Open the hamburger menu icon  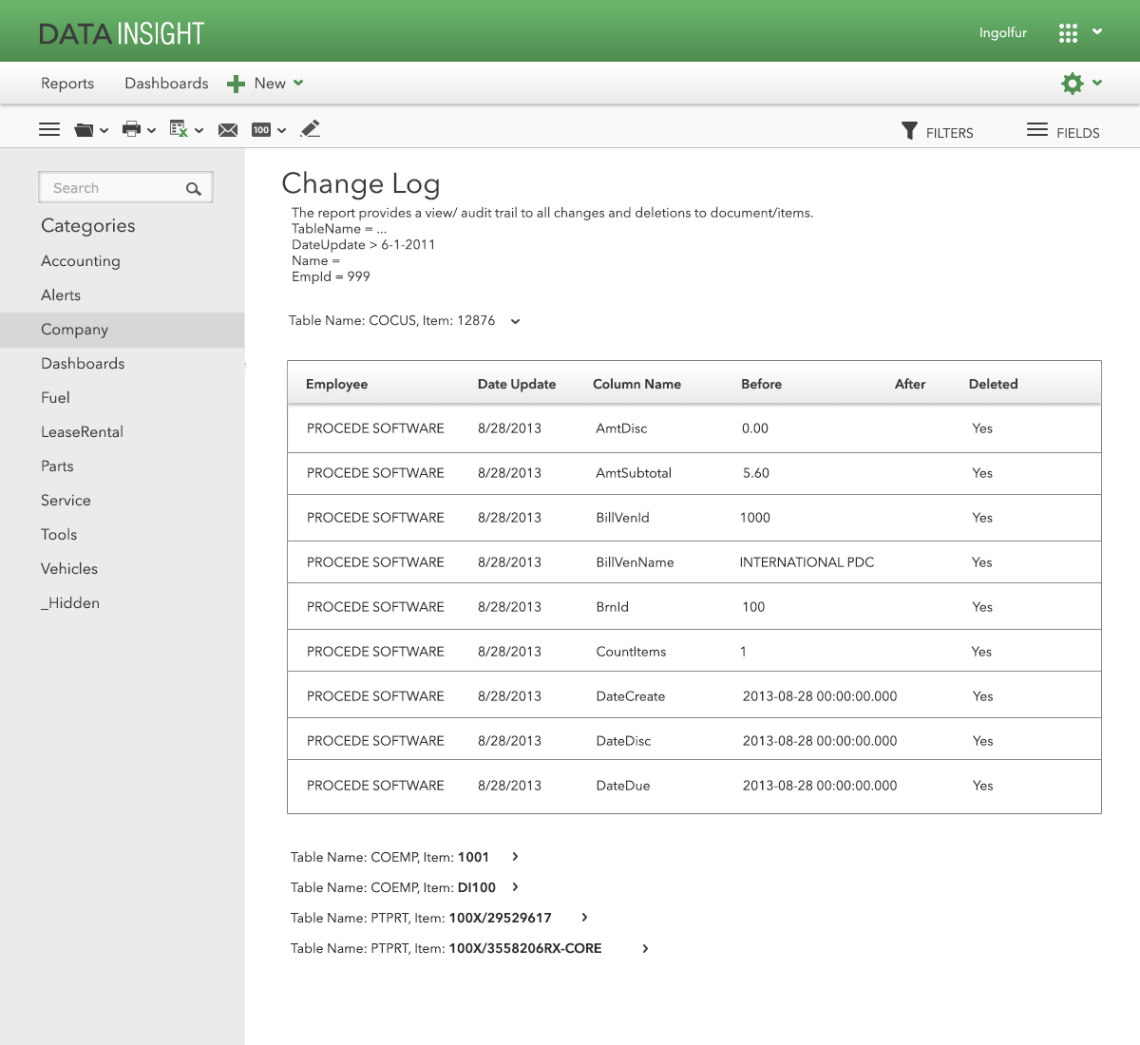(49, 129)
